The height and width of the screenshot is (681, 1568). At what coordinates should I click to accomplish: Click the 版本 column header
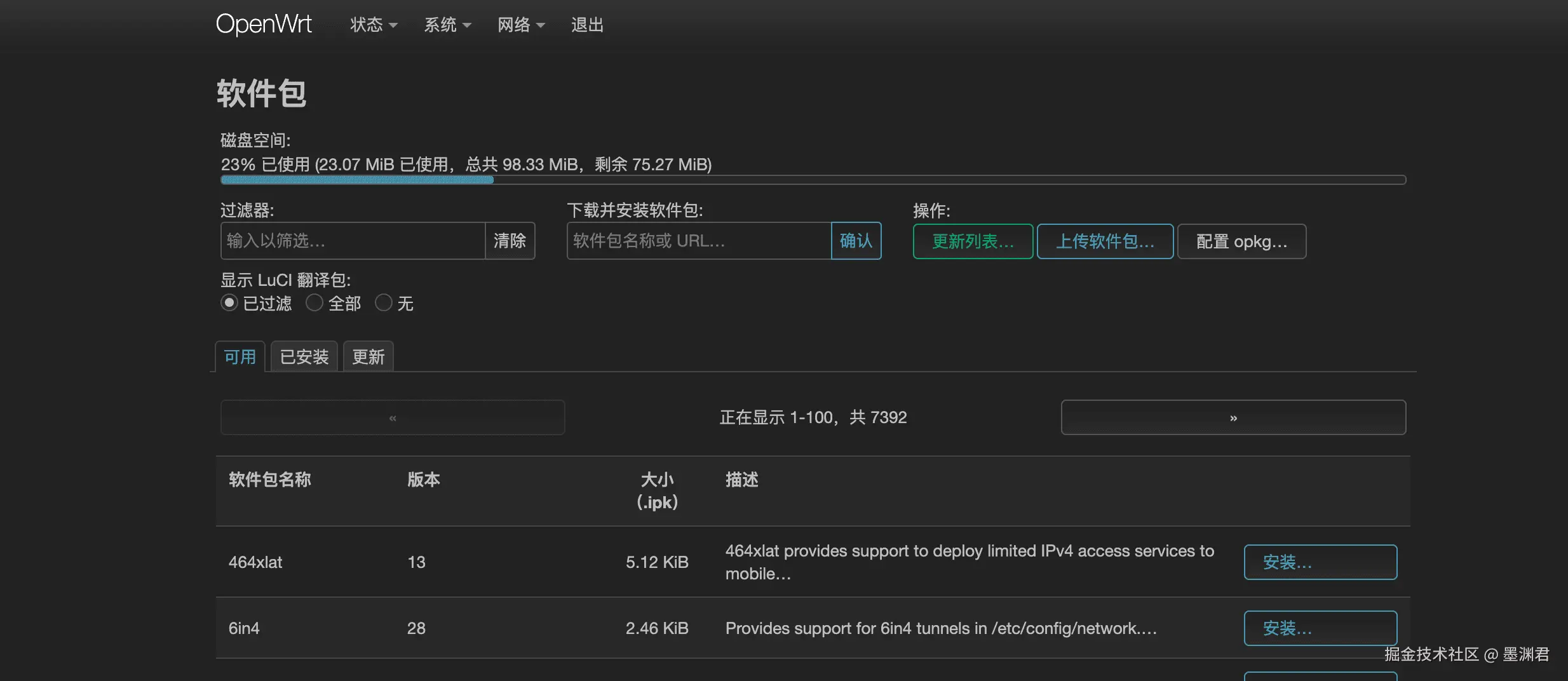(424, 480)
